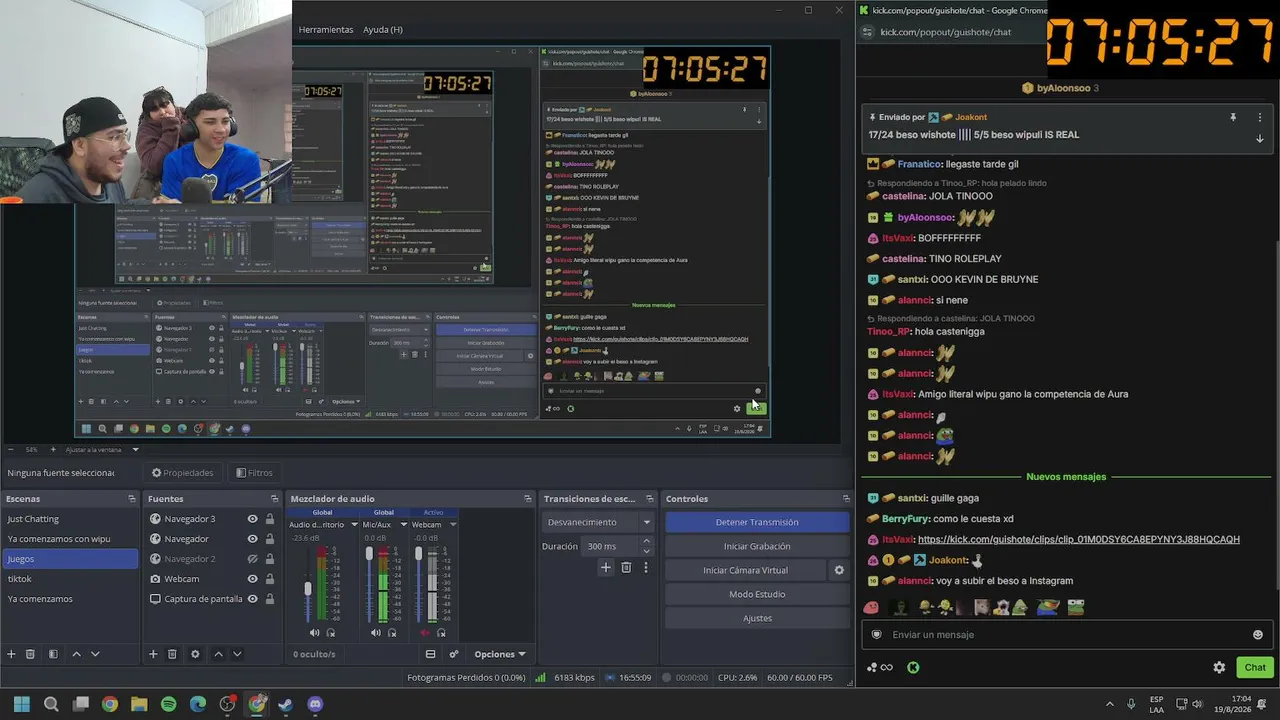Unmute the Webcam audio channel
Viewport: 1280px width, 720px height.
tap(425, 632)
